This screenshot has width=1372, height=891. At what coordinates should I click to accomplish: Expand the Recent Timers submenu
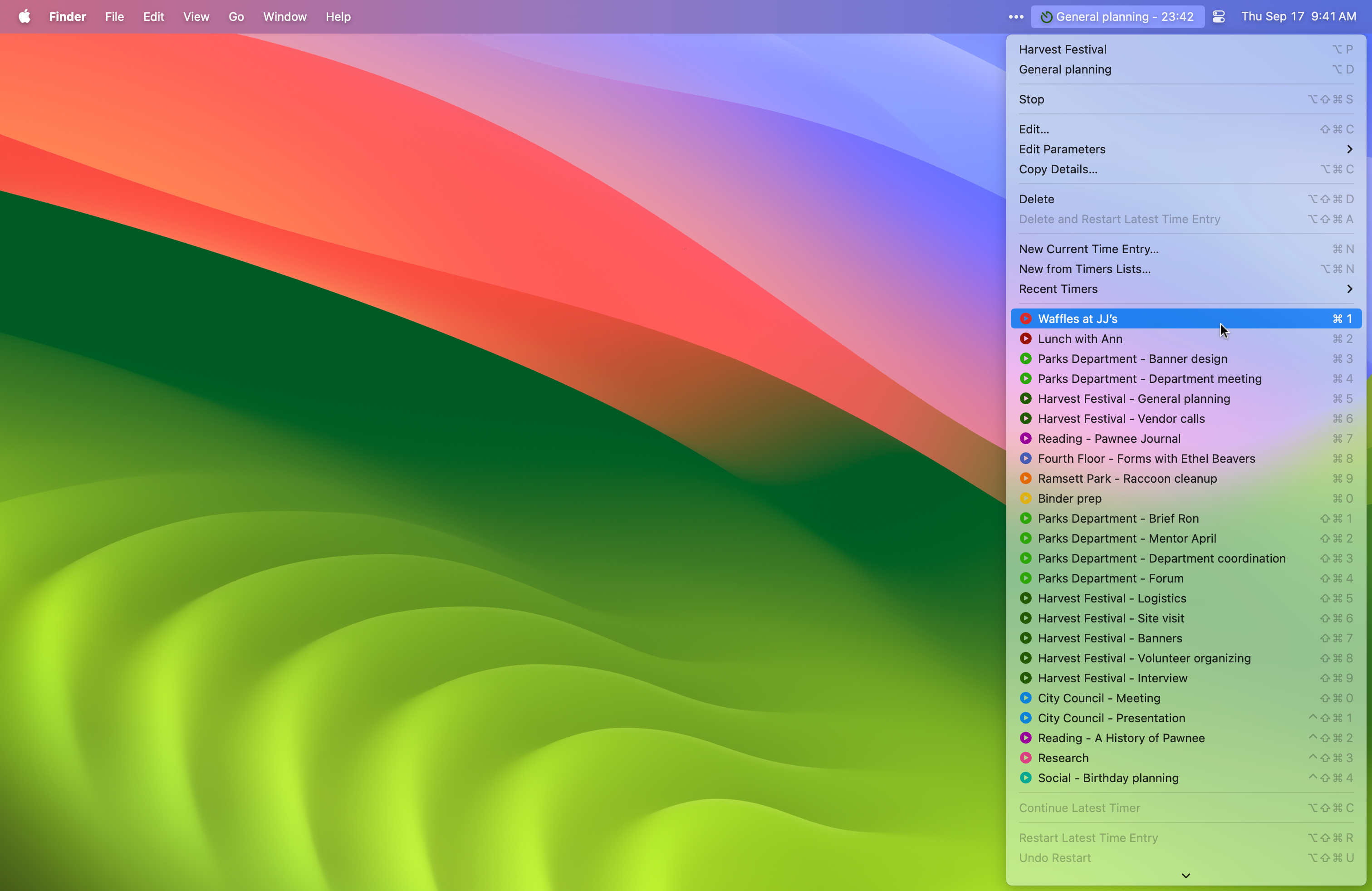coord(1186,289)
